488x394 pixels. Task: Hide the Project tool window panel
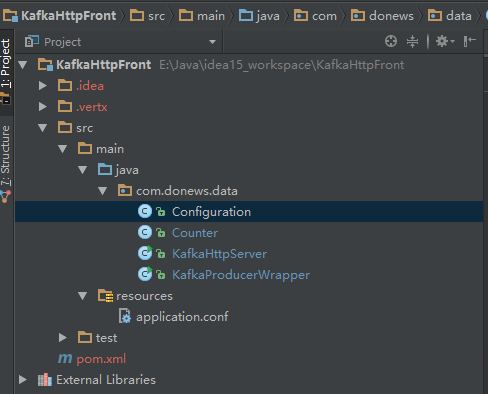click(x=469, y=41)
